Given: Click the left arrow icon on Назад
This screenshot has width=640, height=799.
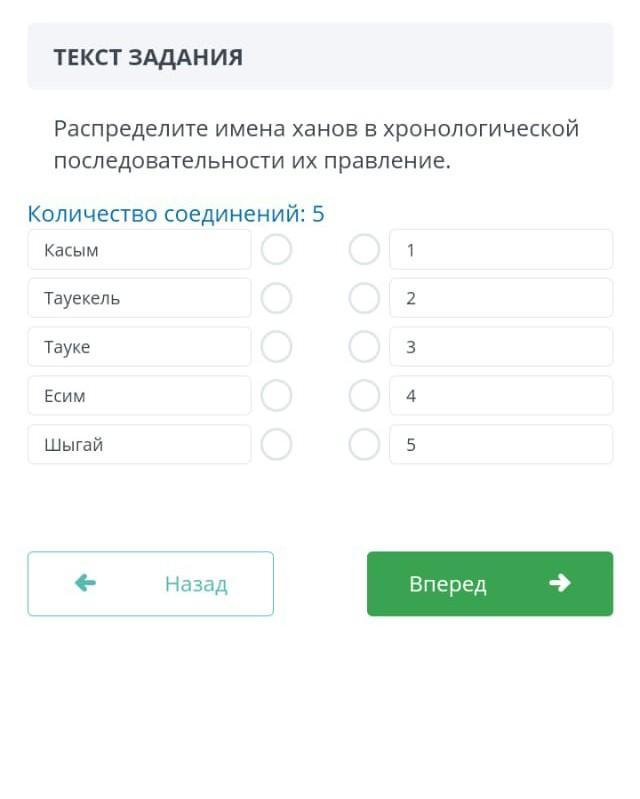Looking at the screenshot, I should tap(85, 582).
